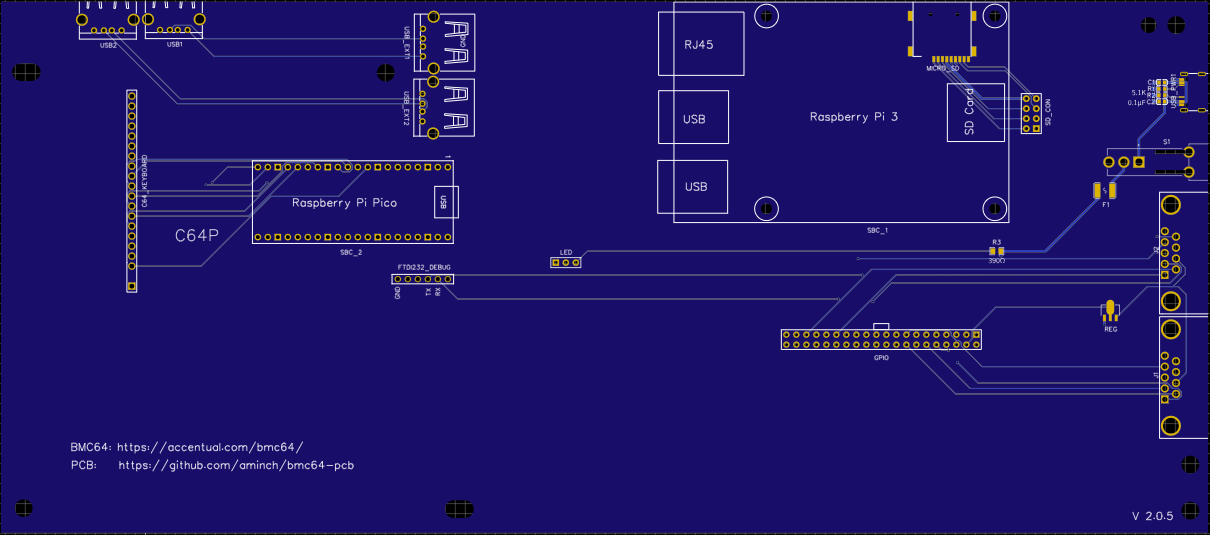The height and width of the screenshot is (535, 1210).
Task: Select the REG regulator component
Action: [x=1110, y=311]
